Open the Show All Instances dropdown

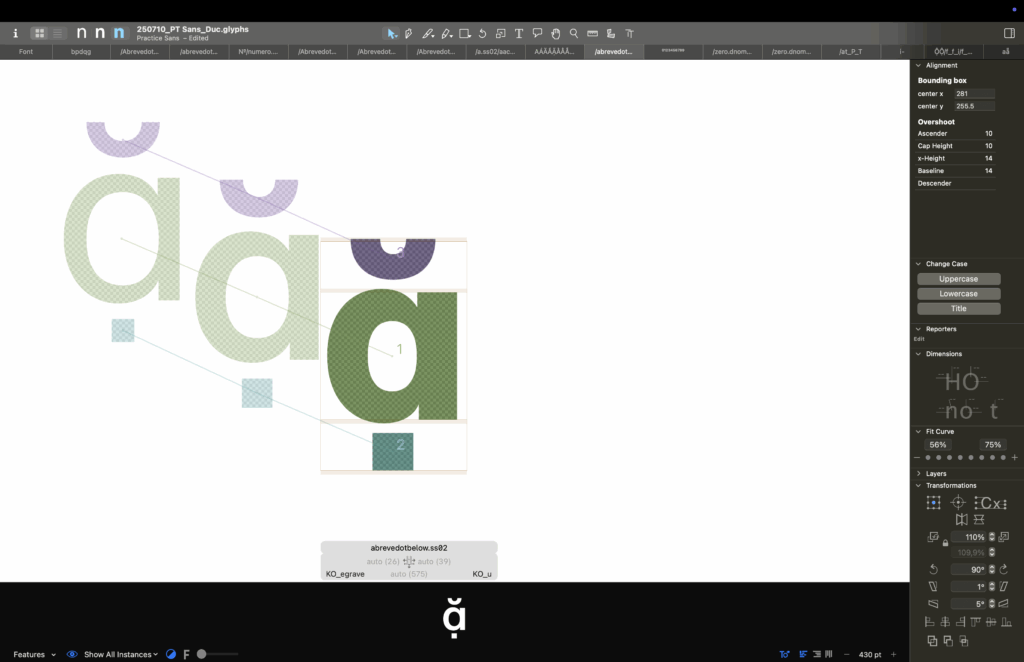coord(121,654)
